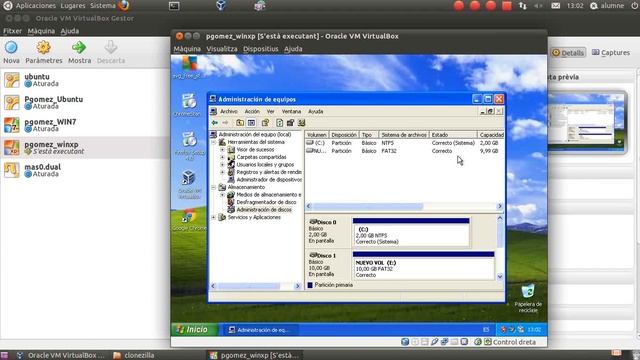This screenshot has height=360, width=640.
Task: Select the Pgomez_Ubuntu virtual machine
Action: point(85,102)
